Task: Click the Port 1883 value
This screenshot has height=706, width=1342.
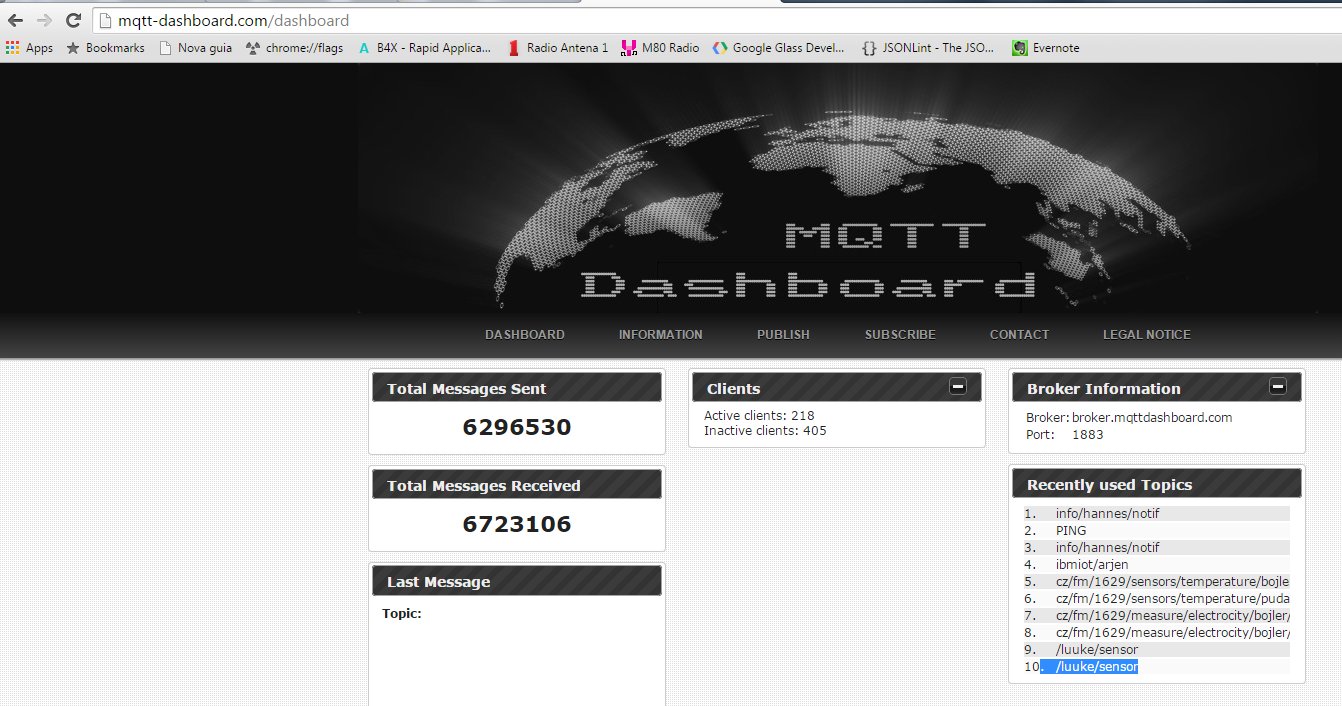Action: tap(1088, 435)
